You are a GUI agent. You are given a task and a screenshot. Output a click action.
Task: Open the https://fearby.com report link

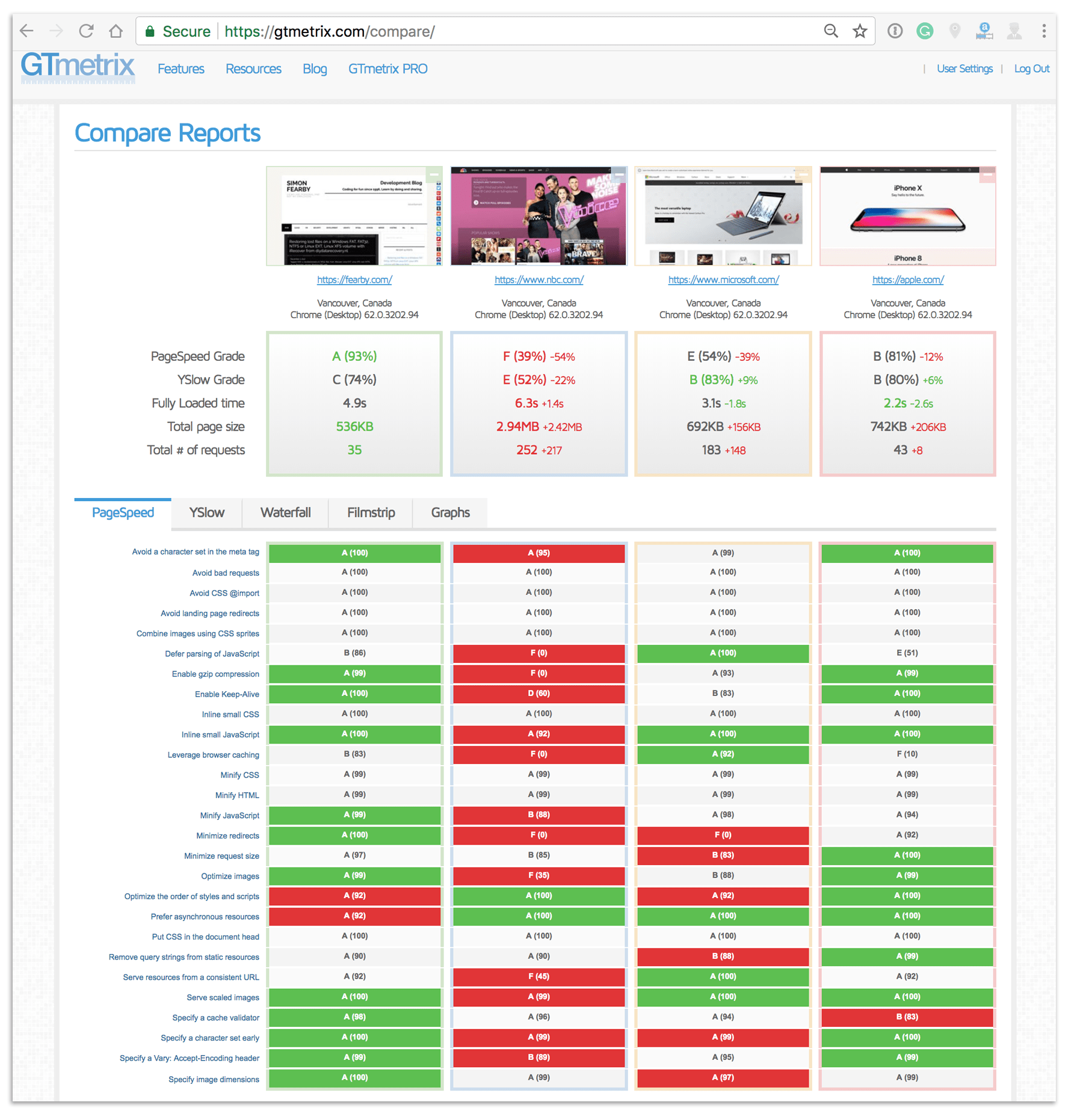(354, 280)
